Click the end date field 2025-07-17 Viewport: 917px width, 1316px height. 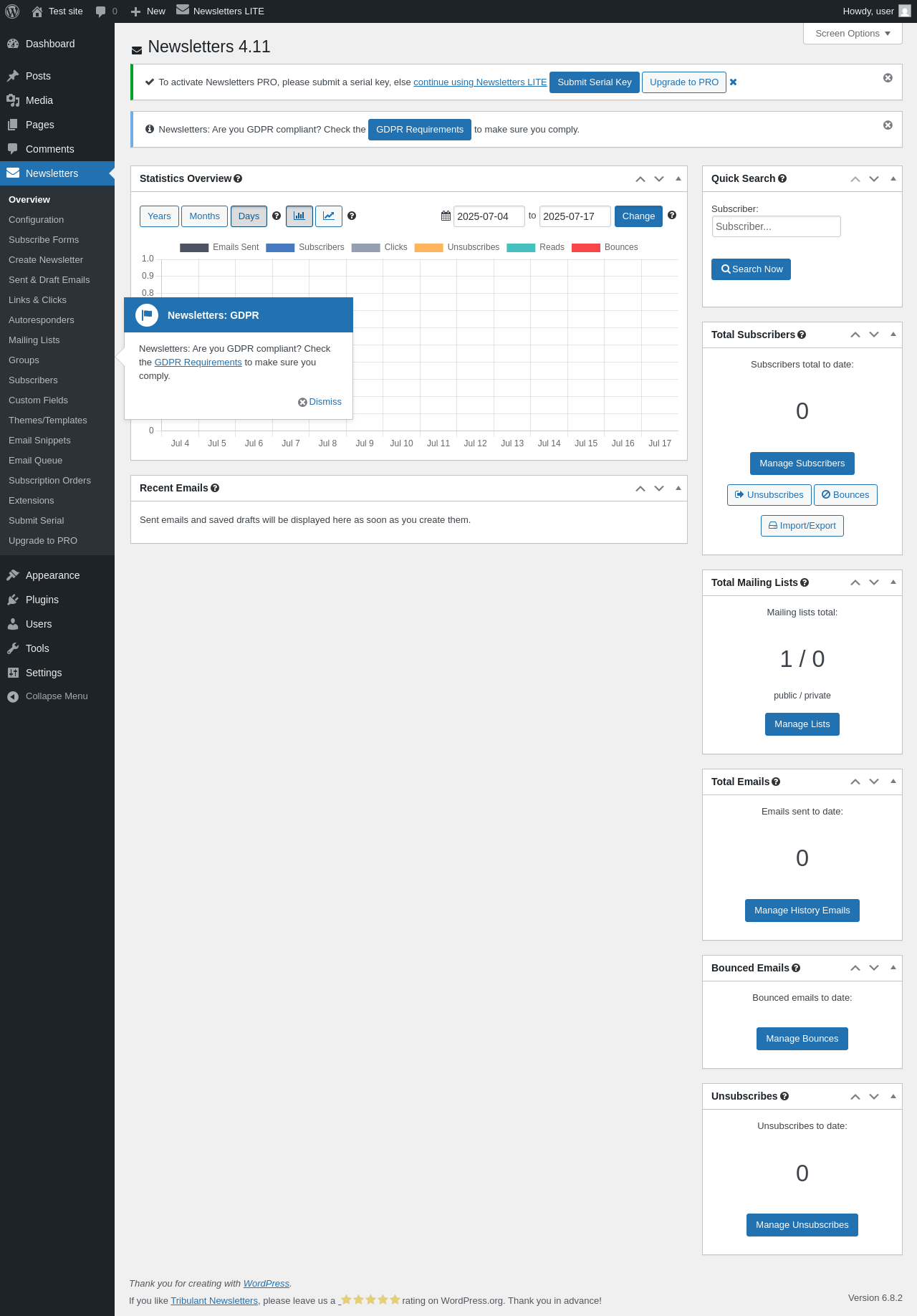click(x=575, y=216)
